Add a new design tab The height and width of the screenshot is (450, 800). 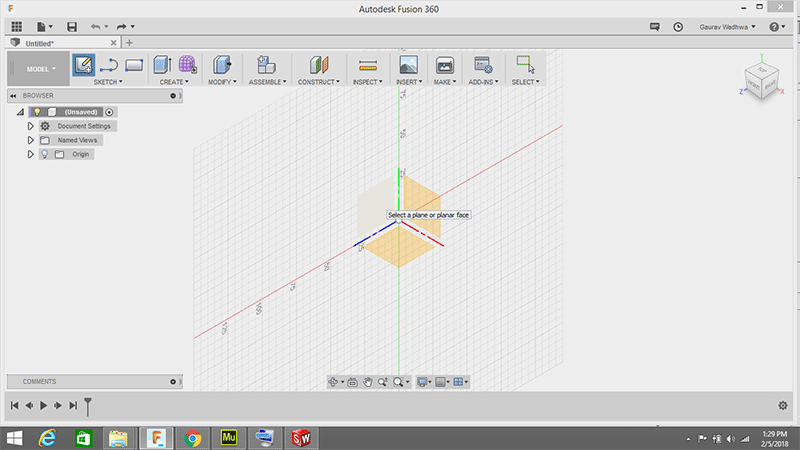pyautogui.click(x=129, y=43)
